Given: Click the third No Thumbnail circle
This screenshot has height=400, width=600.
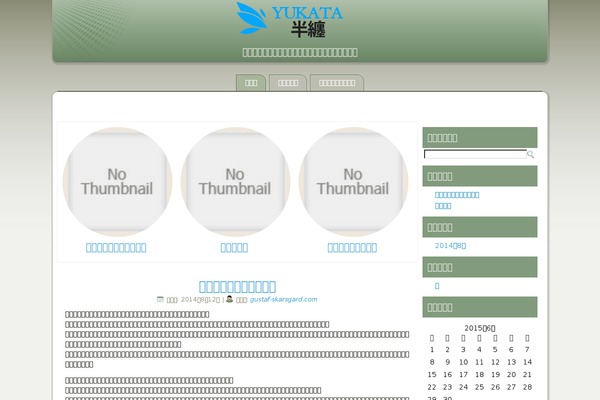Looking at the screenshot, I should coord(353,181).
